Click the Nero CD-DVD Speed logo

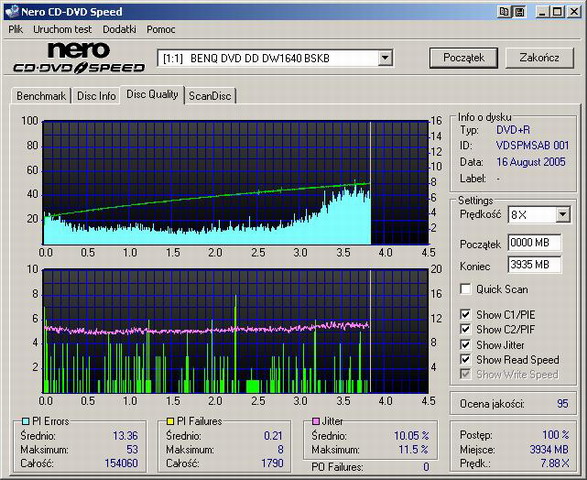pyautogui.click(x=79, y=58)
